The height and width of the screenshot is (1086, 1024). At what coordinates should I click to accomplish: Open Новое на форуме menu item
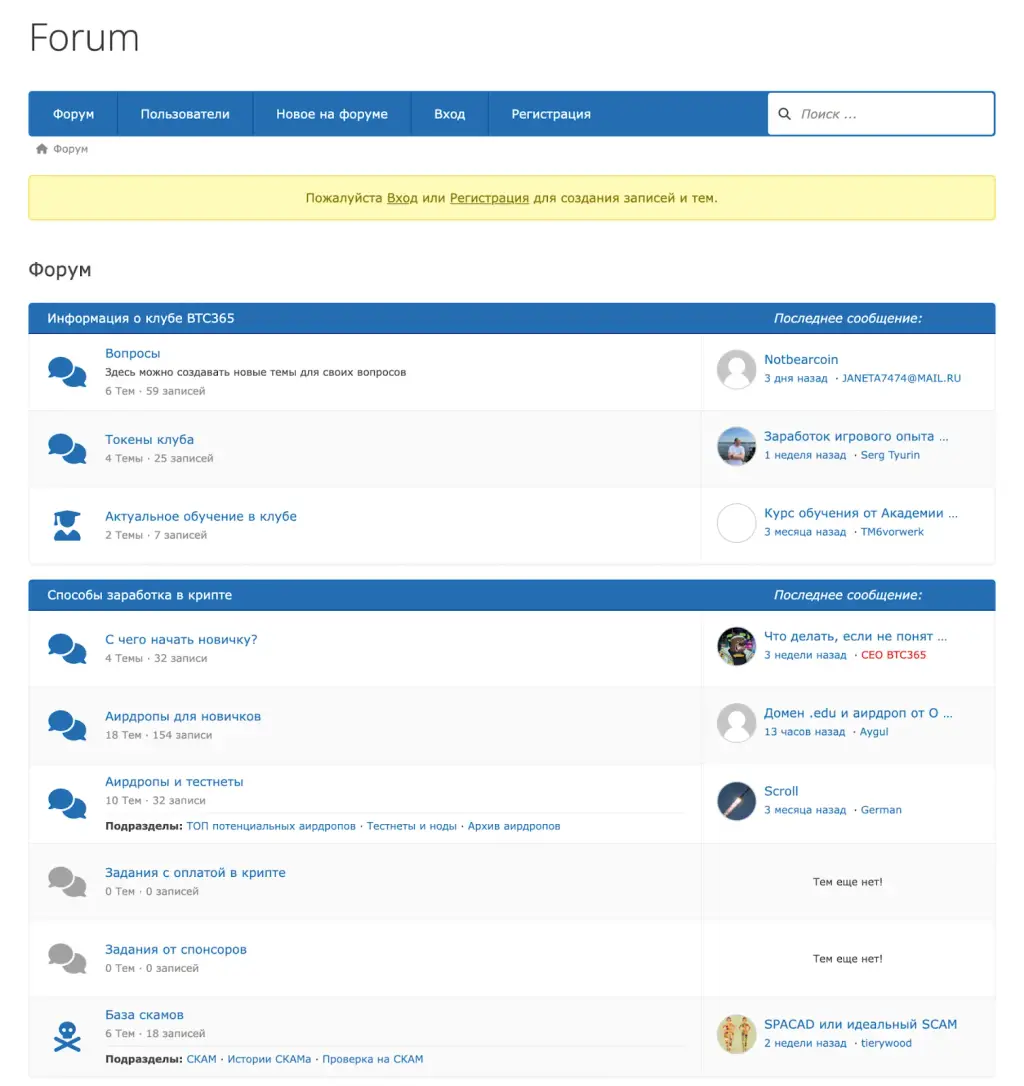point(332,114)
